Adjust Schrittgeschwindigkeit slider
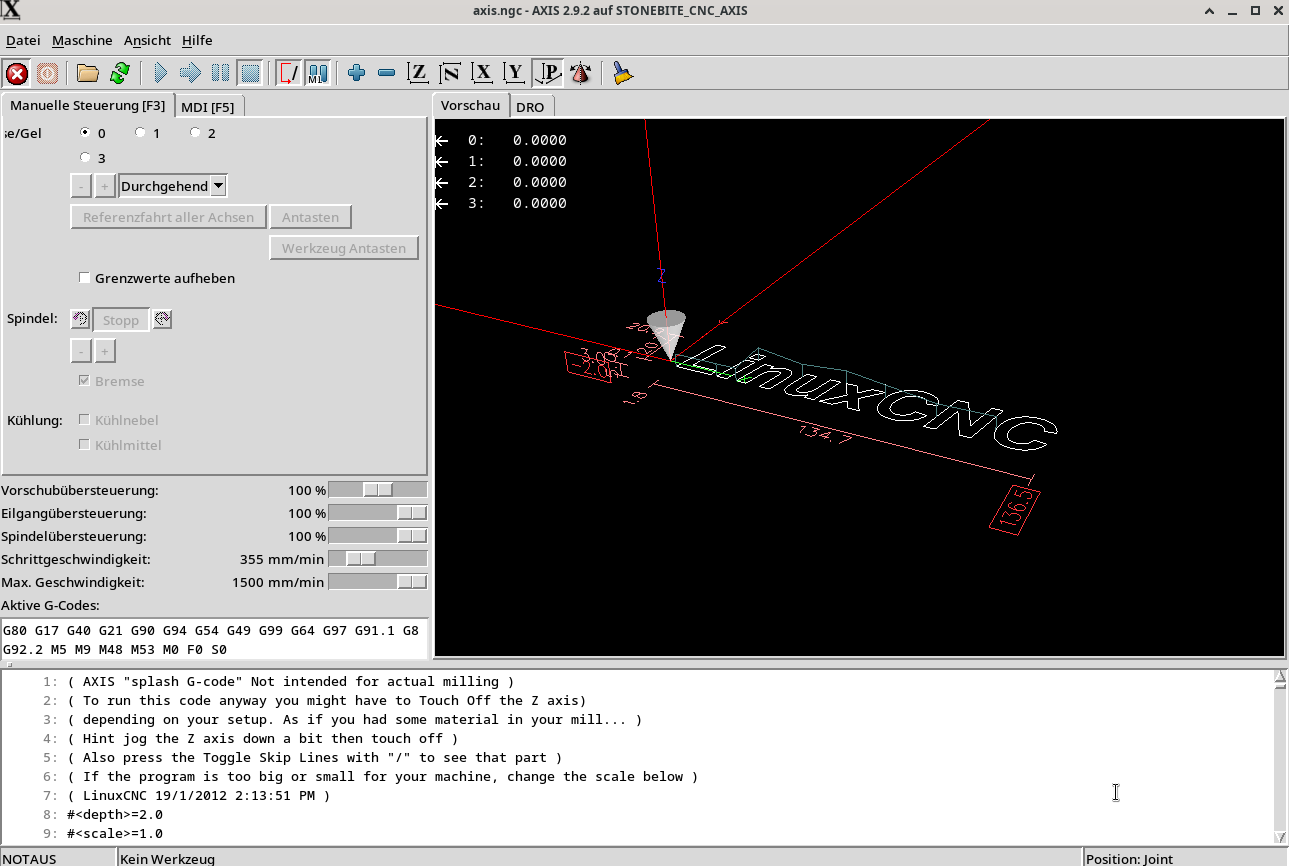 point(378,559)
